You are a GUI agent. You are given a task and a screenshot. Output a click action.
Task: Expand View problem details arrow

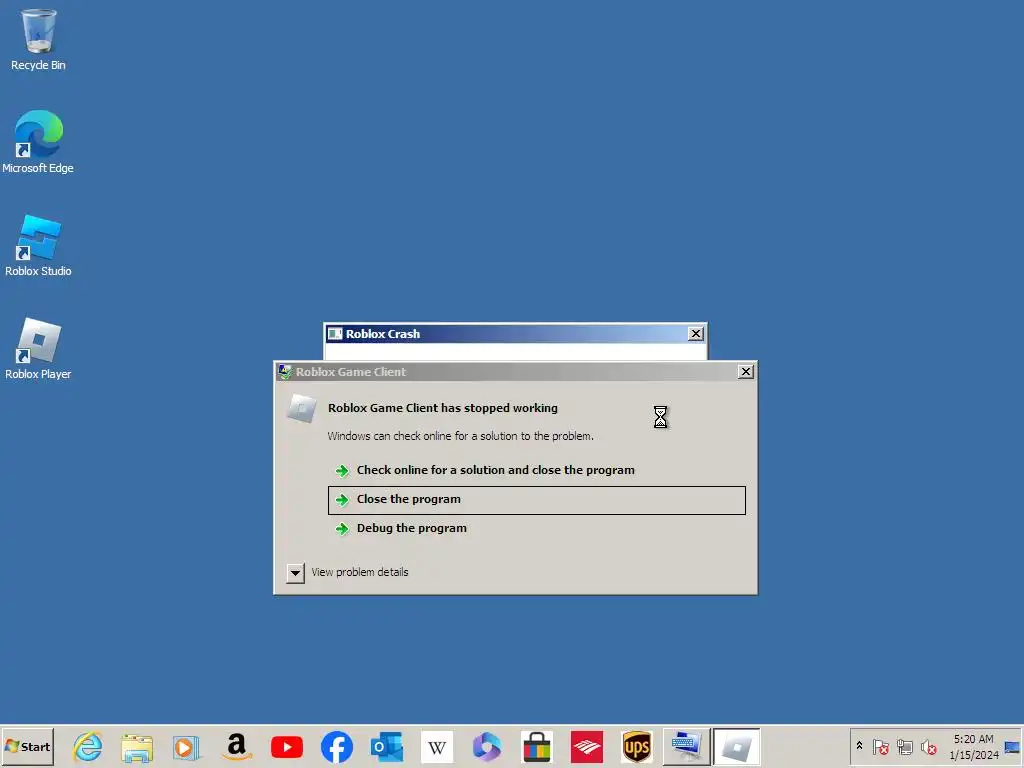click(295, 573)
